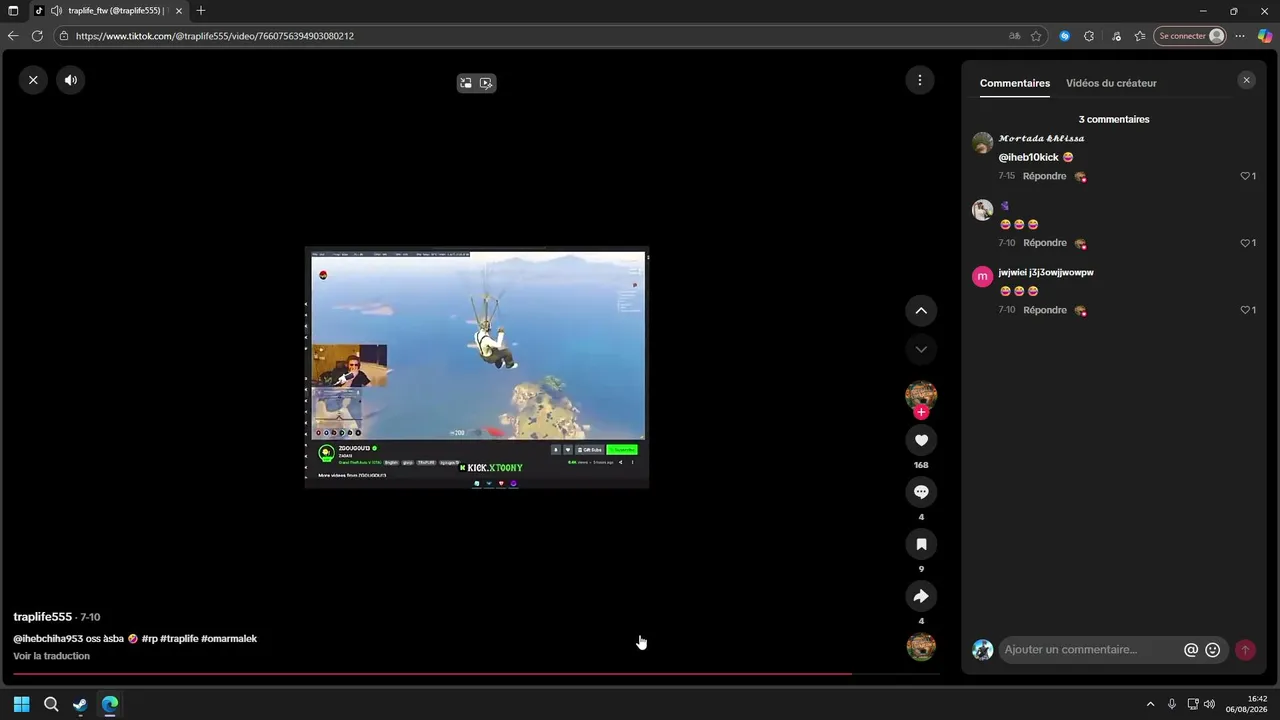Open jwjwiei j3j3owjjwowpw's profile name
Image resolution: width=1280 pixels, height=720 pixels.
pos(1046,272)
